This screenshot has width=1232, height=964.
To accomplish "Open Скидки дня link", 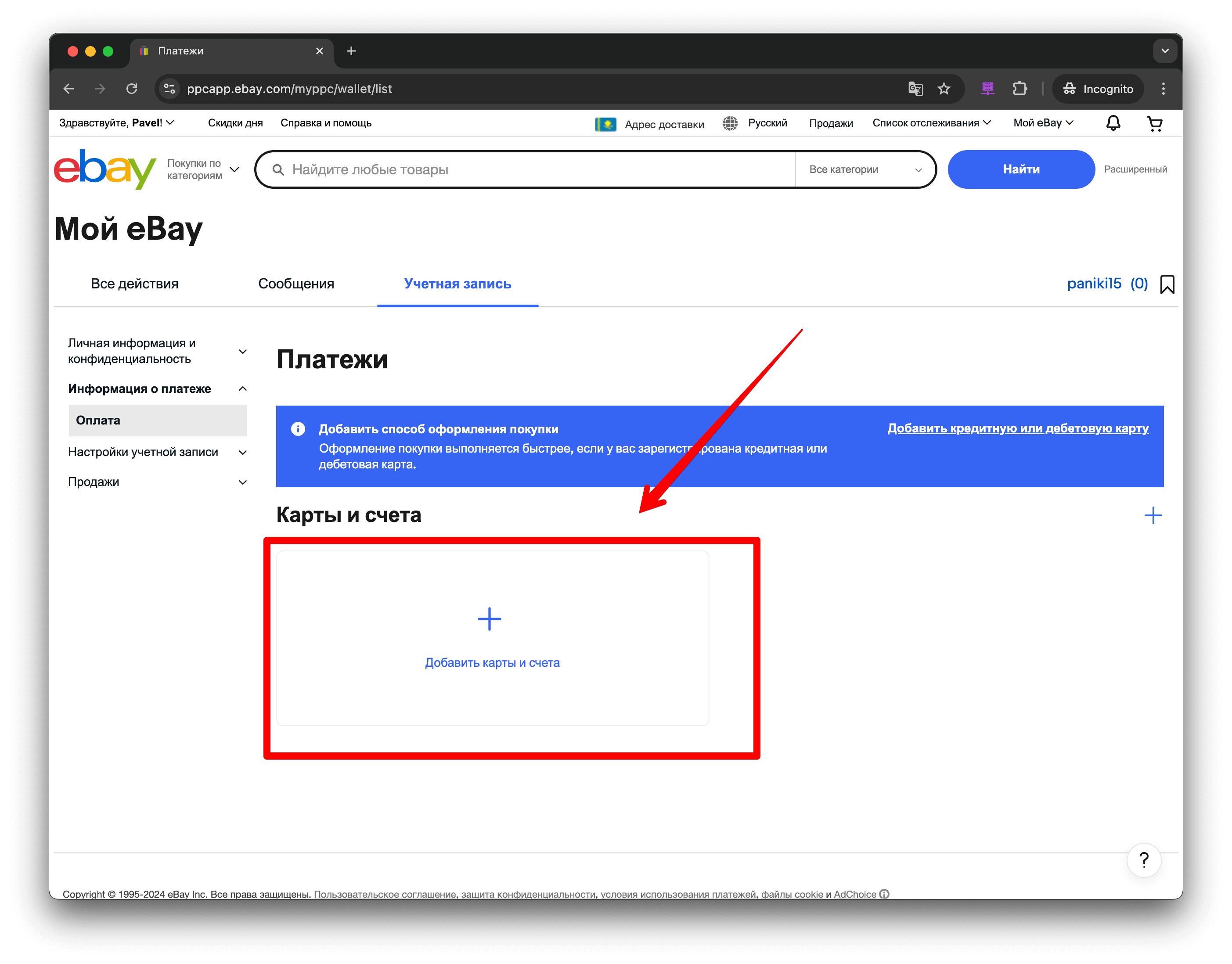I will coord(235,122).
